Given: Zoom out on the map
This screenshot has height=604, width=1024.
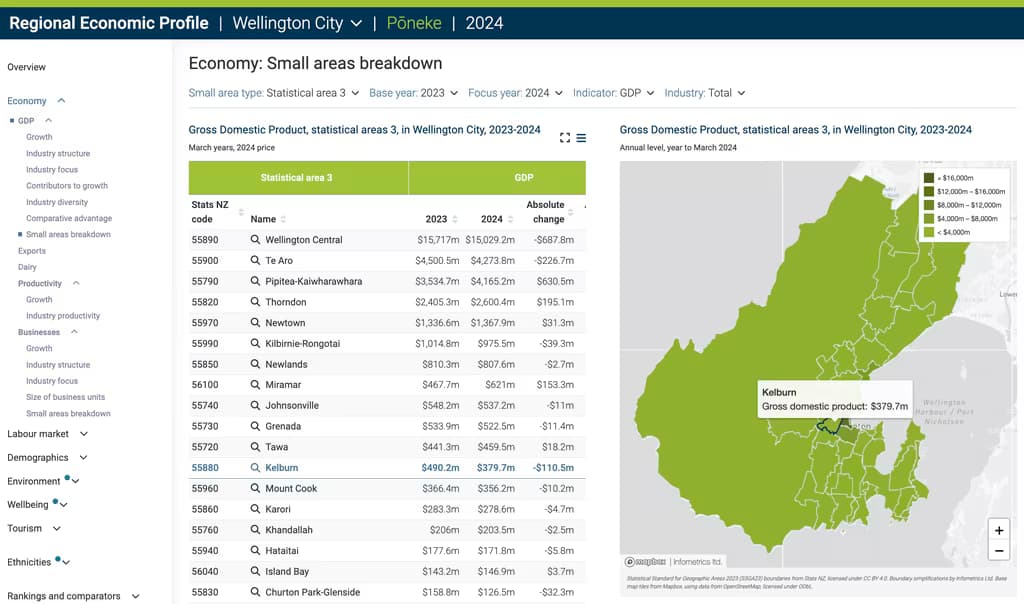Looking at the screenshot, I should 997,551.
